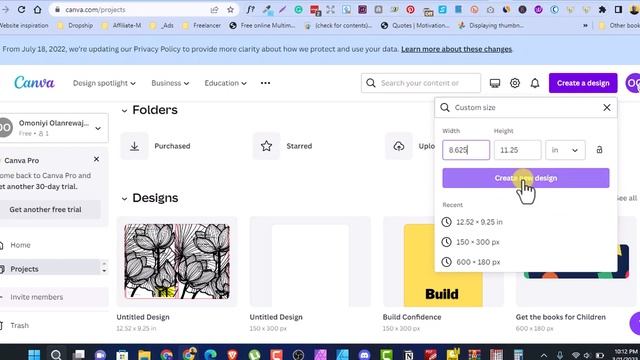Show hidden system tray icons
The height and width of the screenshot is (360, 640).
tap(544, 355)
